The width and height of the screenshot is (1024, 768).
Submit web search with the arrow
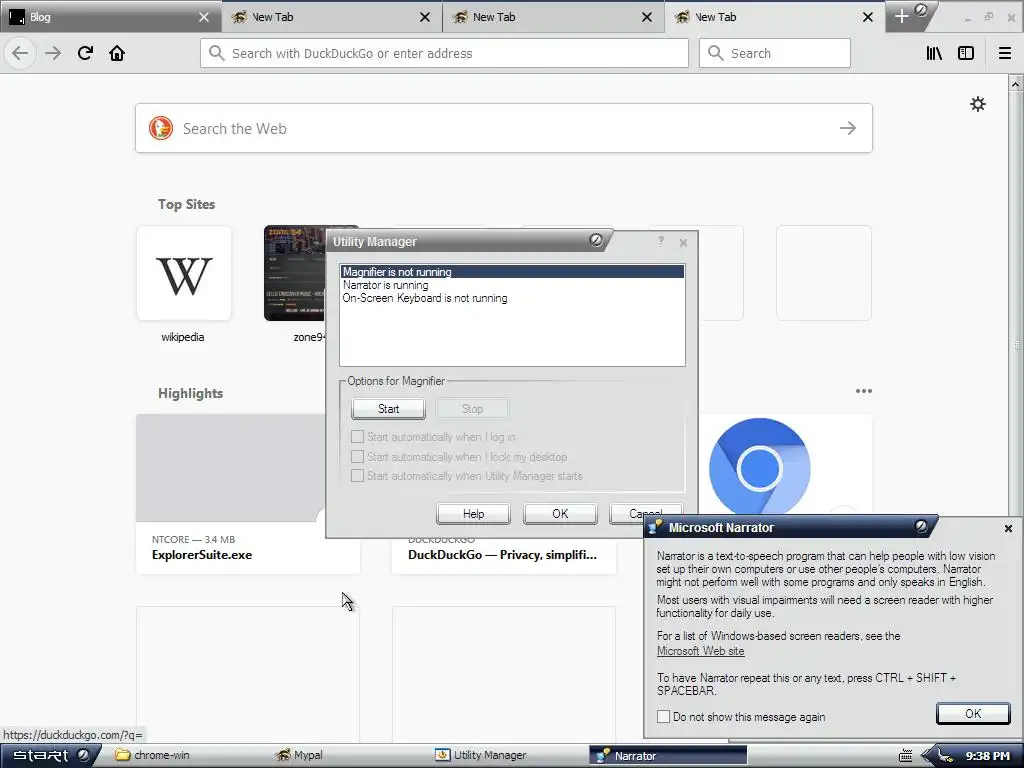tap(848, 128)
